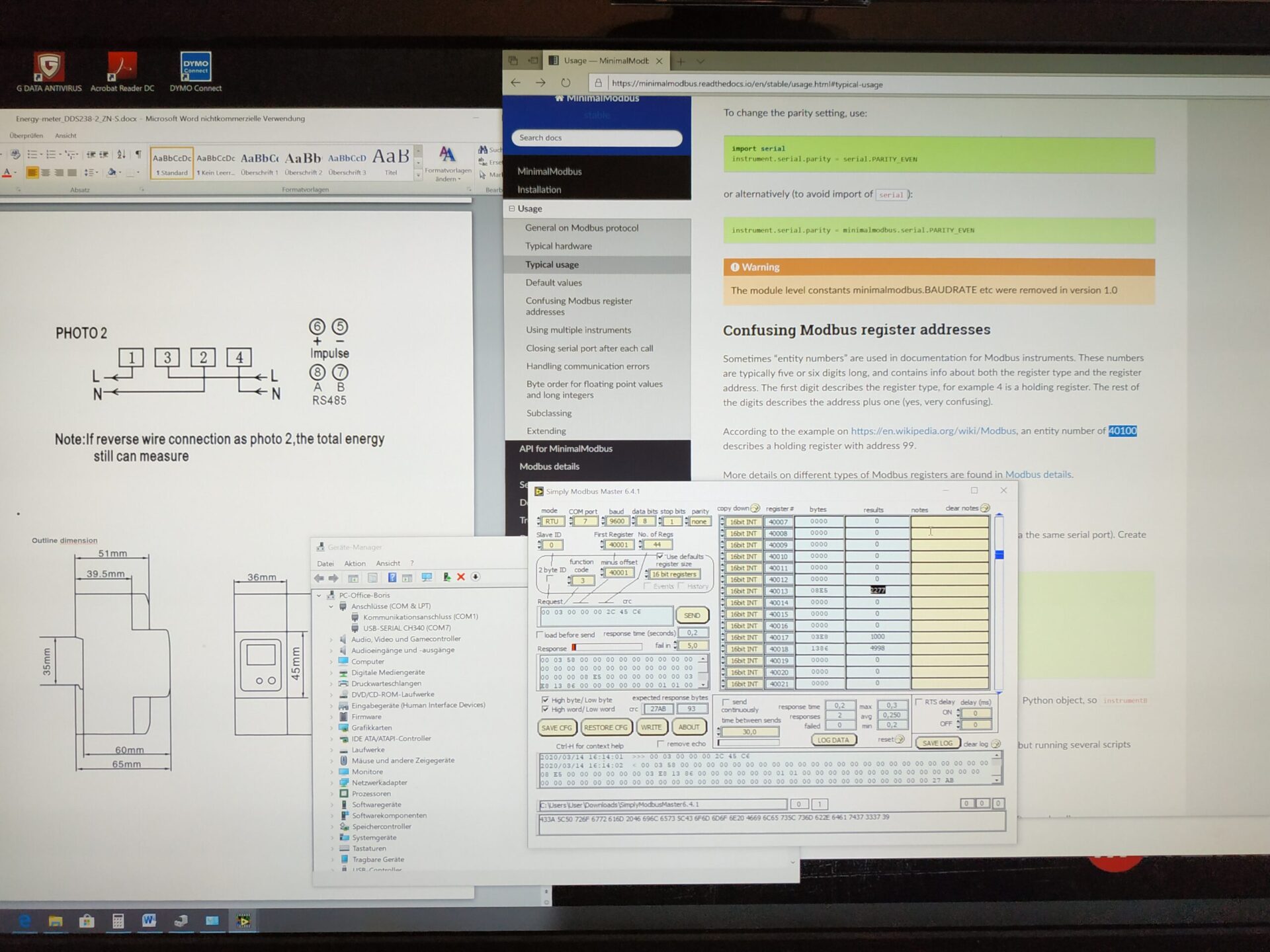Click the browser reload icon
This screenshot has height=952, width=1270.
[566, 83]
